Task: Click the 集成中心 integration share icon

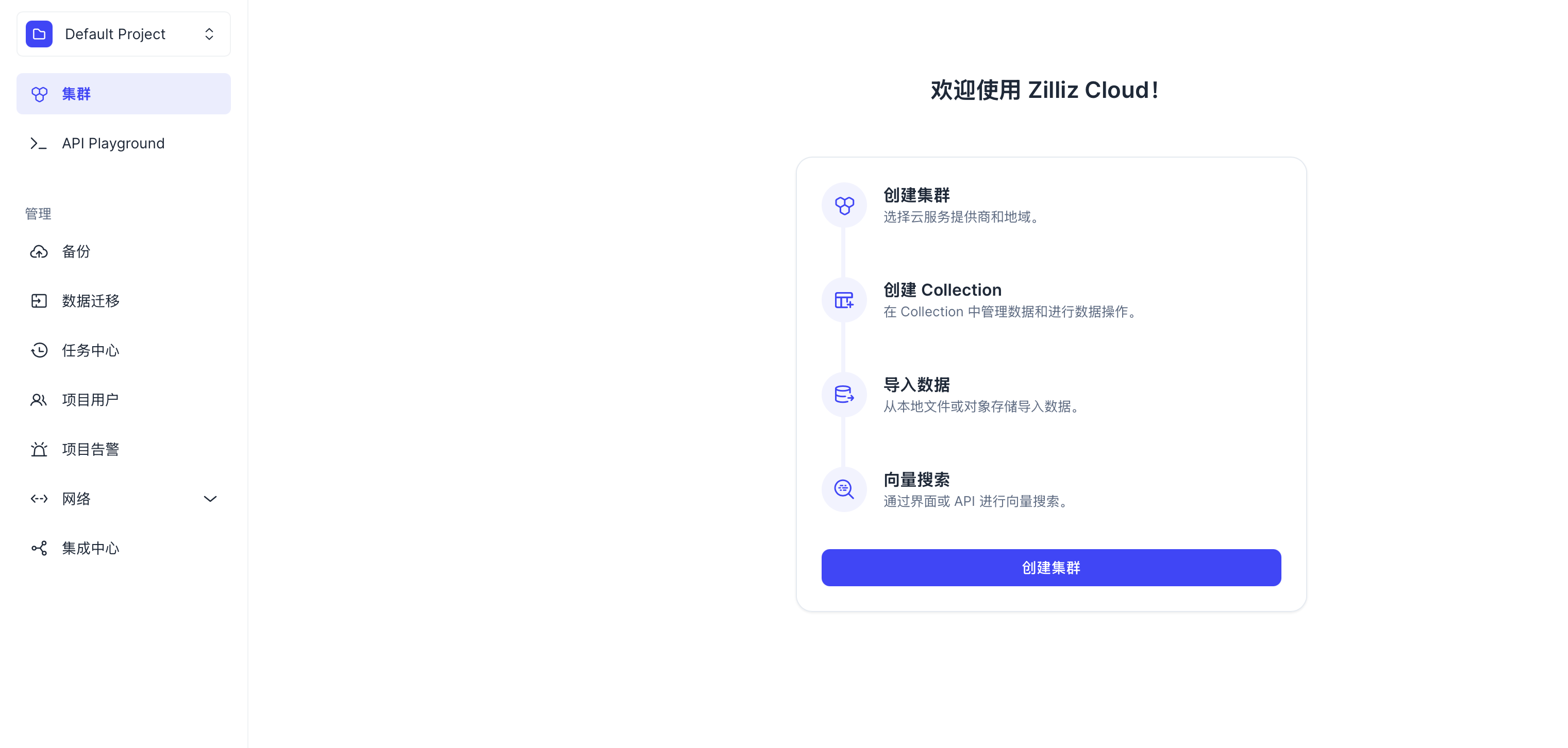Action: [39, 549]
